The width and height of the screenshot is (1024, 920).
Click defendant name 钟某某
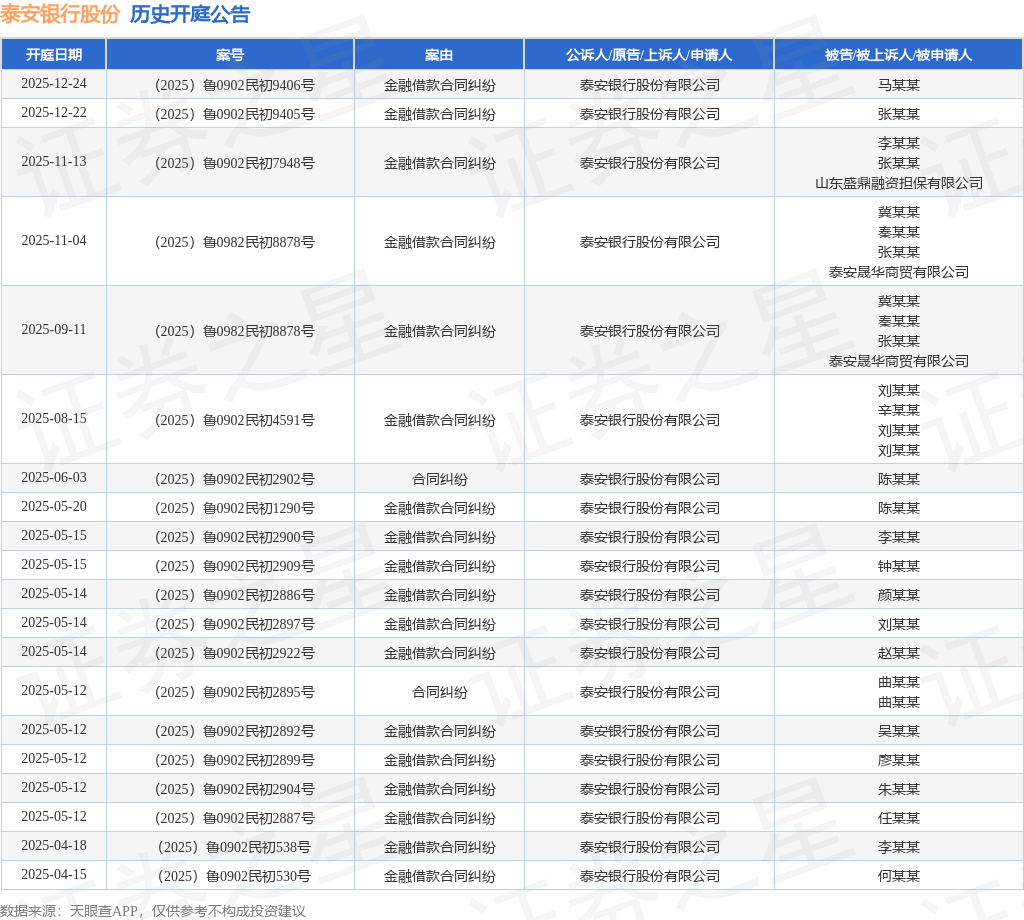[x=899, y=566]
